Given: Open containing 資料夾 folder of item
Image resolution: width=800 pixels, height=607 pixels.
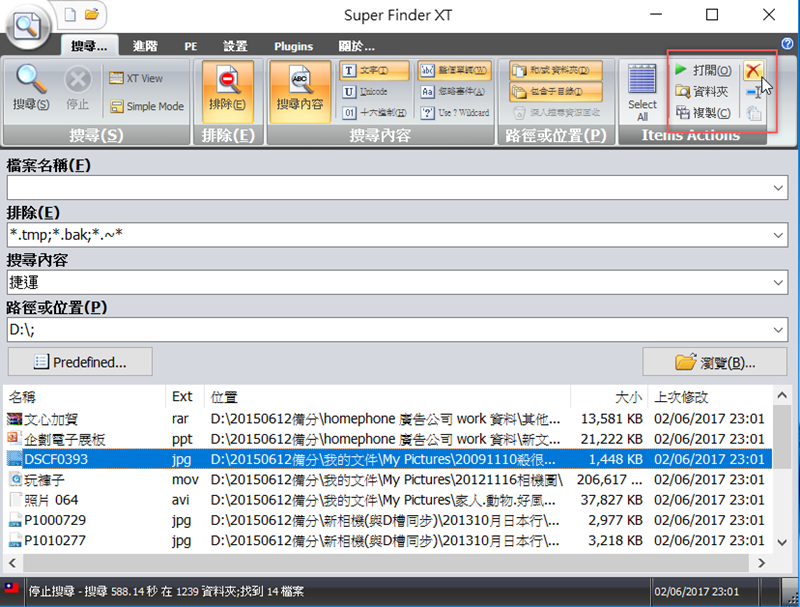Looking at the screenshot, I should coord(702,92).
